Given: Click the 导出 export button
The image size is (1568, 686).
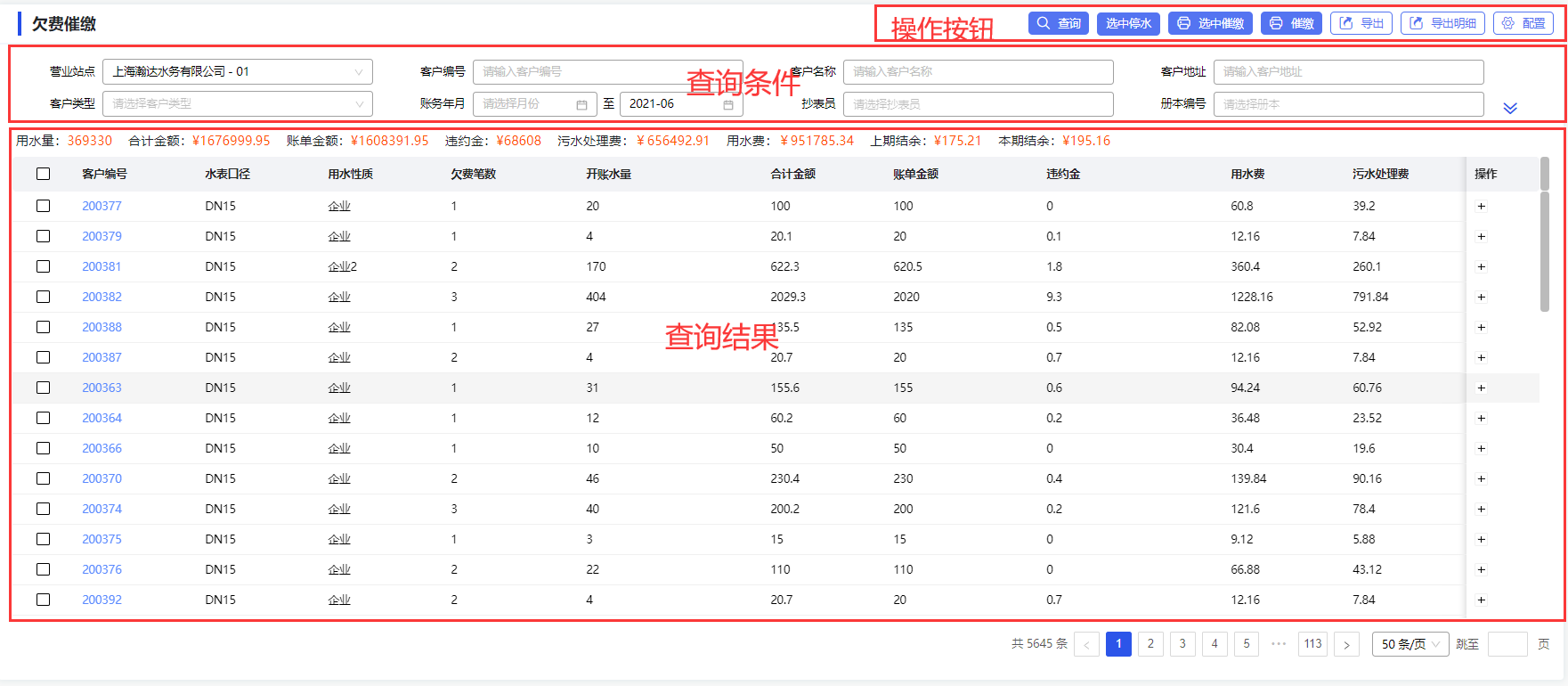Looking at the screenshot, I should (x=1361, y=23).
